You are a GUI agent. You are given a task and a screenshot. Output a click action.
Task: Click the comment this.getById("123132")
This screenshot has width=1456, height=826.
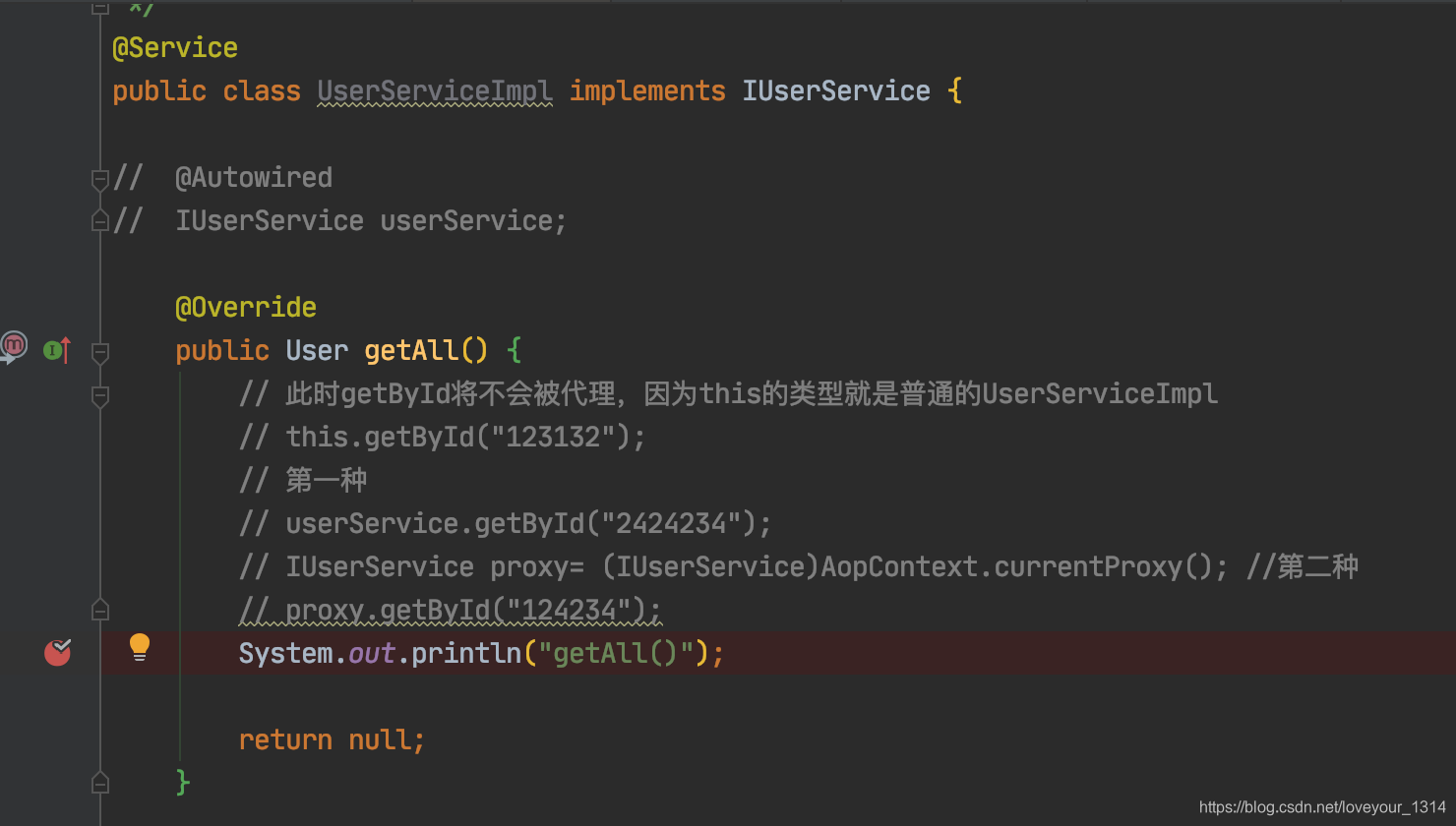464,437
